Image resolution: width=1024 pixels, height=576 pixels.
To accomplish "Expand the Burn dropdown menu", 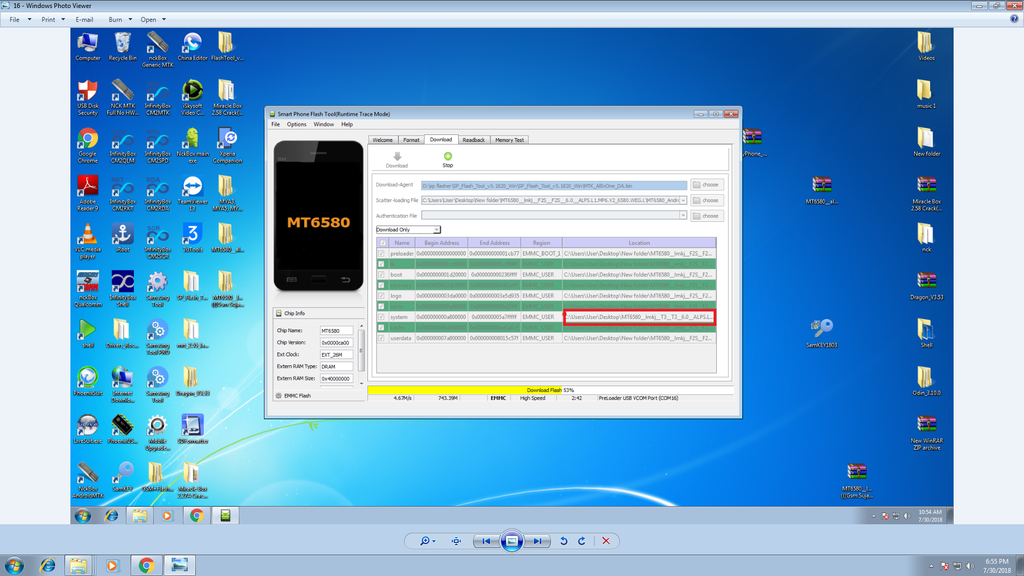I will (x=119, y=19).
